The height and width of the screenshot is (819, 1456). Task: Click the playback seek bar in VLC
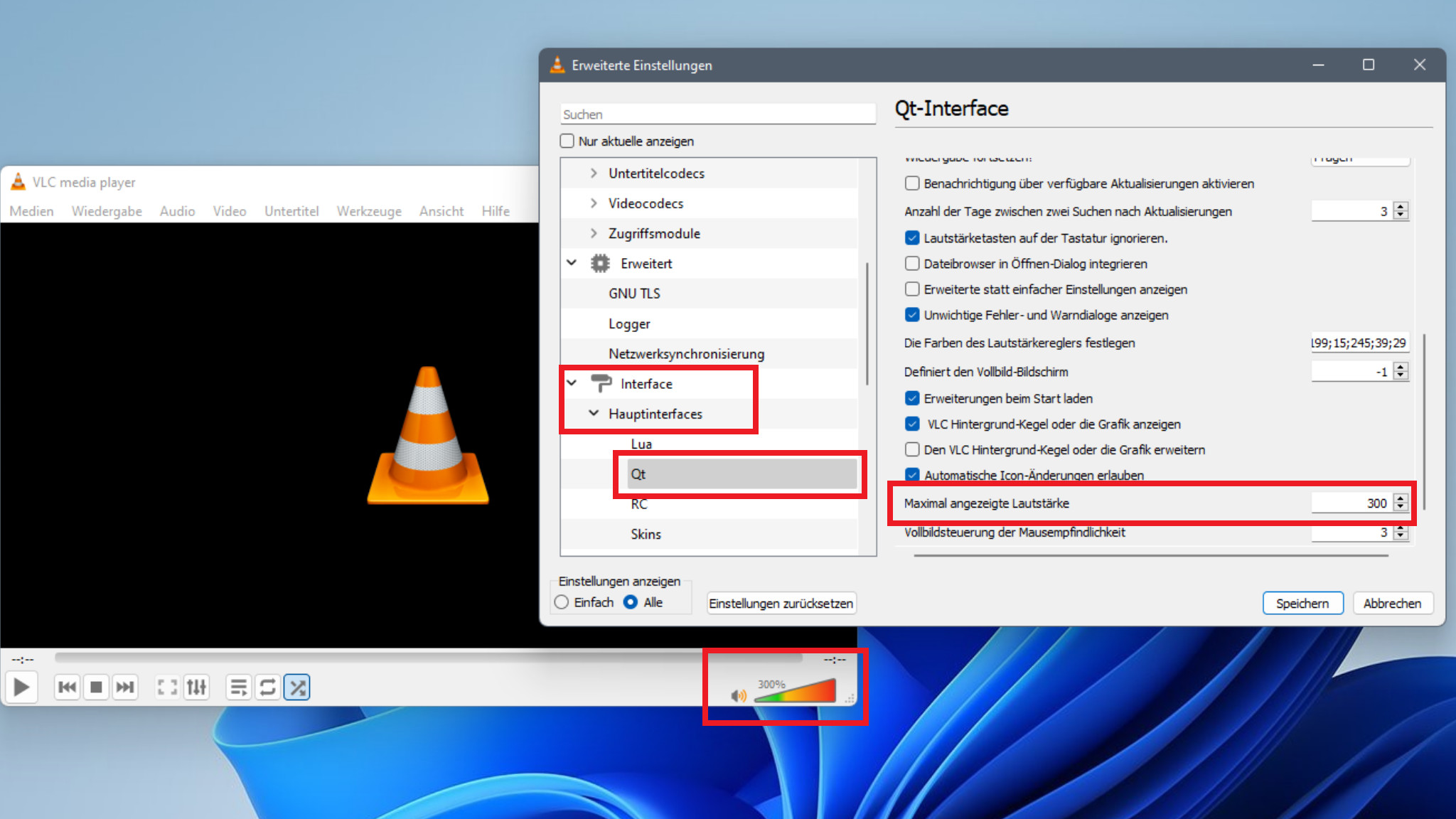click(429, 658)
